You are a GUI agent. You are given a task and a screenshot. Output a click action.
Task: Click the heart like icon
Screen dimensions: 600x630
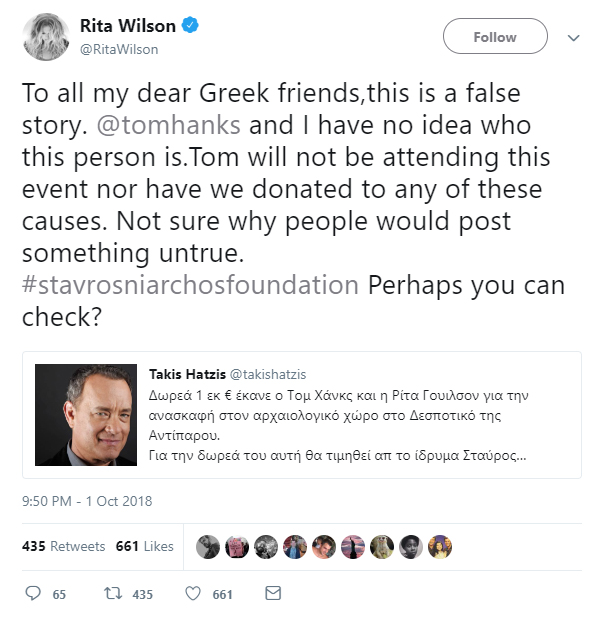coord(193,593)
